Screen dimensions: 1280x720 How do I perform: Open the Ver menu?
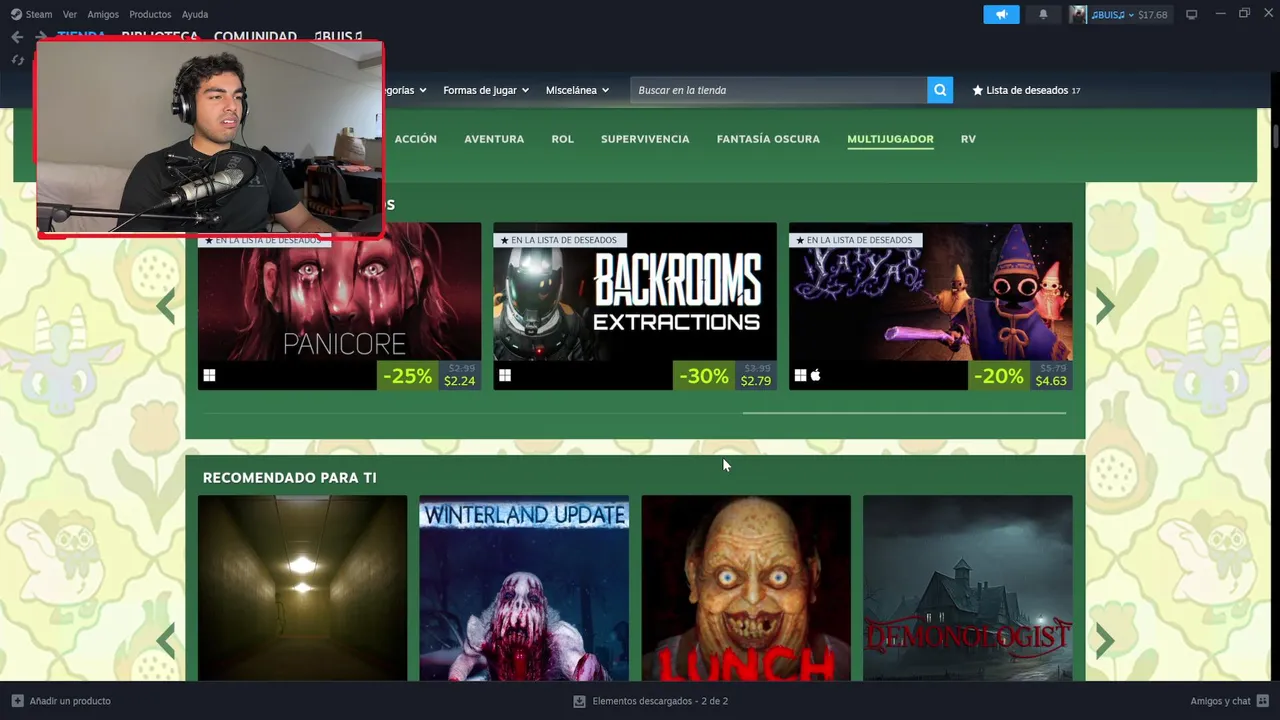tap(69, 14)
